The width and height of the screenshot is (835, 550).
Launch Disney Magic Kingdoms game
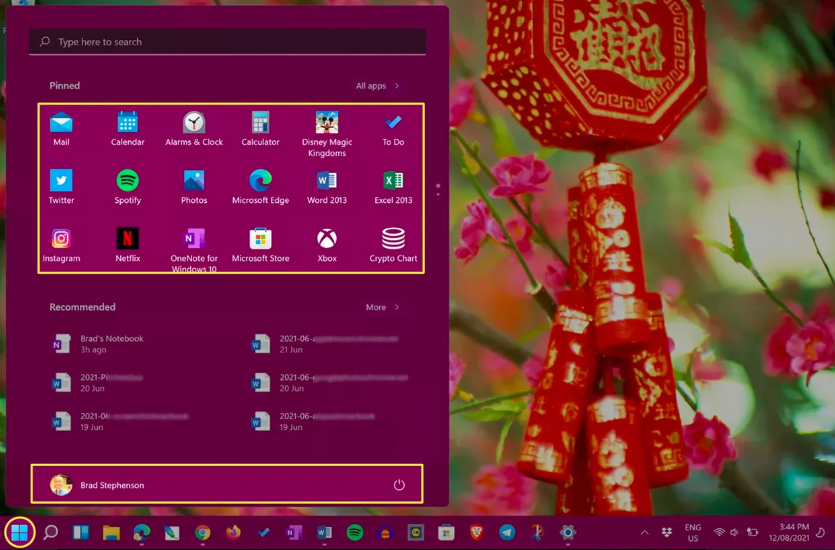click(327, 134)
